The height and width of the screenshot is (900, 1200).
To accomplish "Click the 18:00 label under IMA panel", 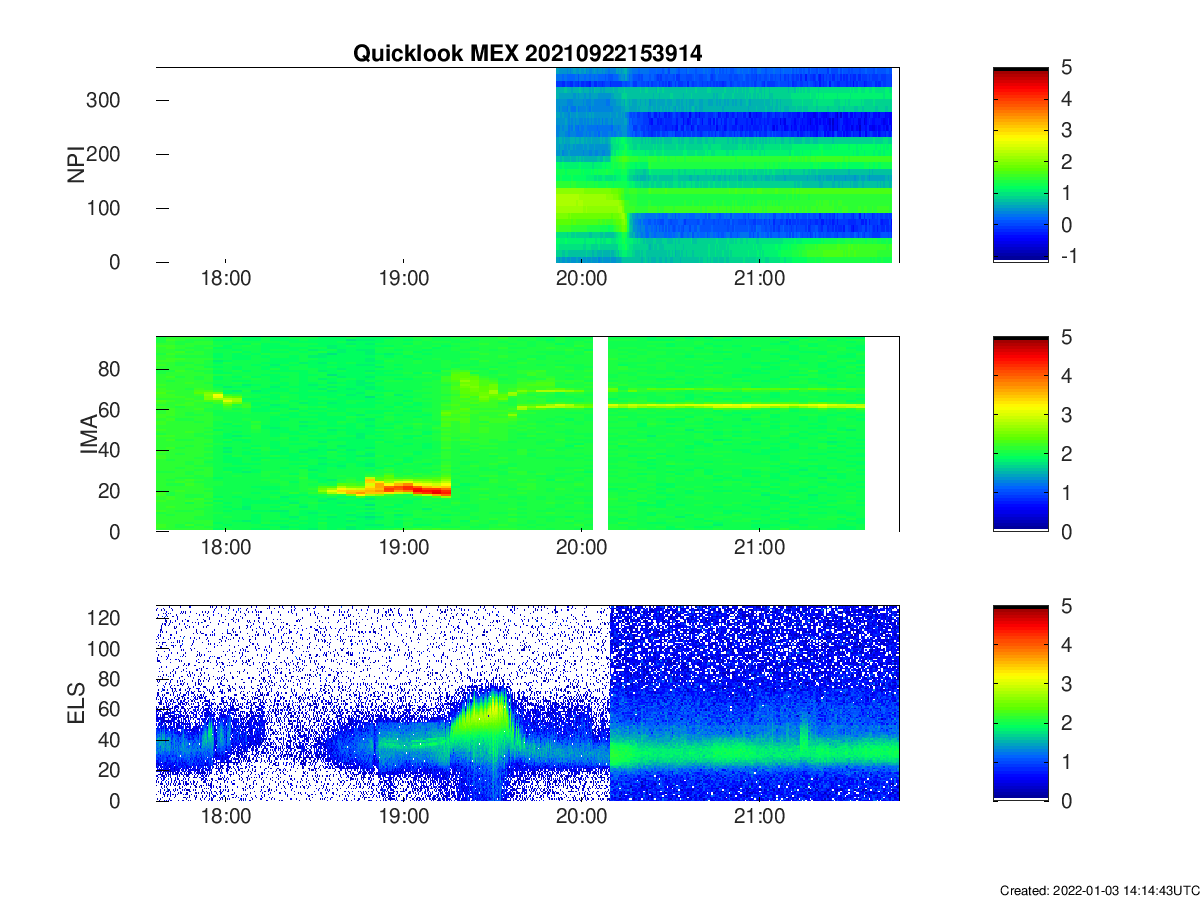I will coord(225,548).
